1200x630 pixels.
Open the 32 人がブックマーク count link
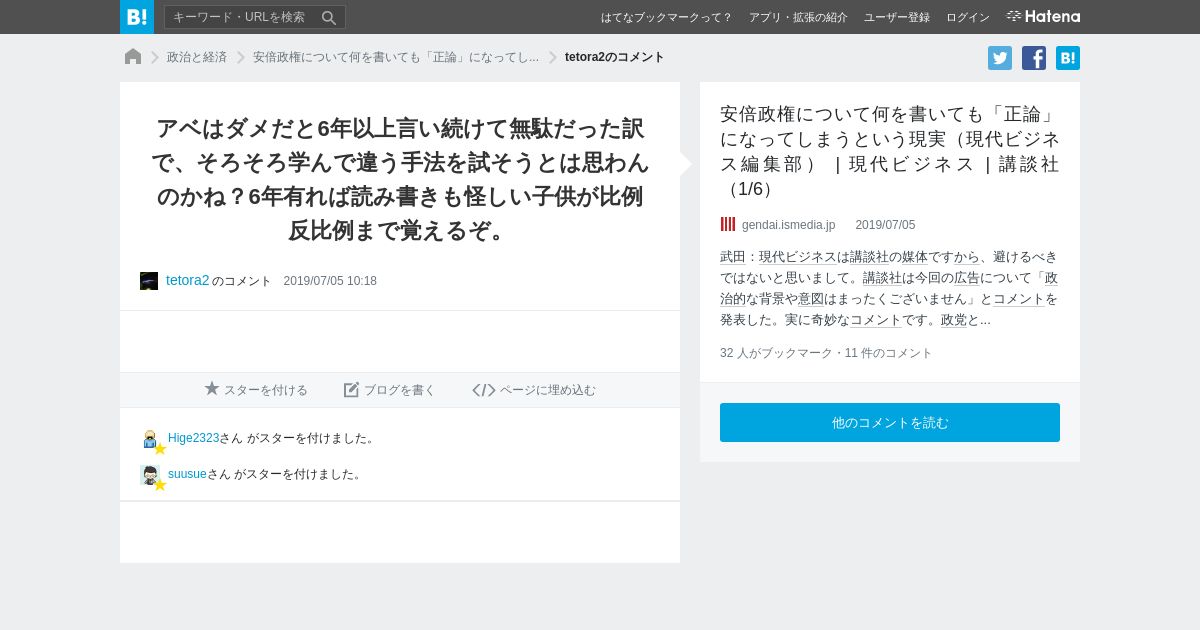[x=776, y=353]
